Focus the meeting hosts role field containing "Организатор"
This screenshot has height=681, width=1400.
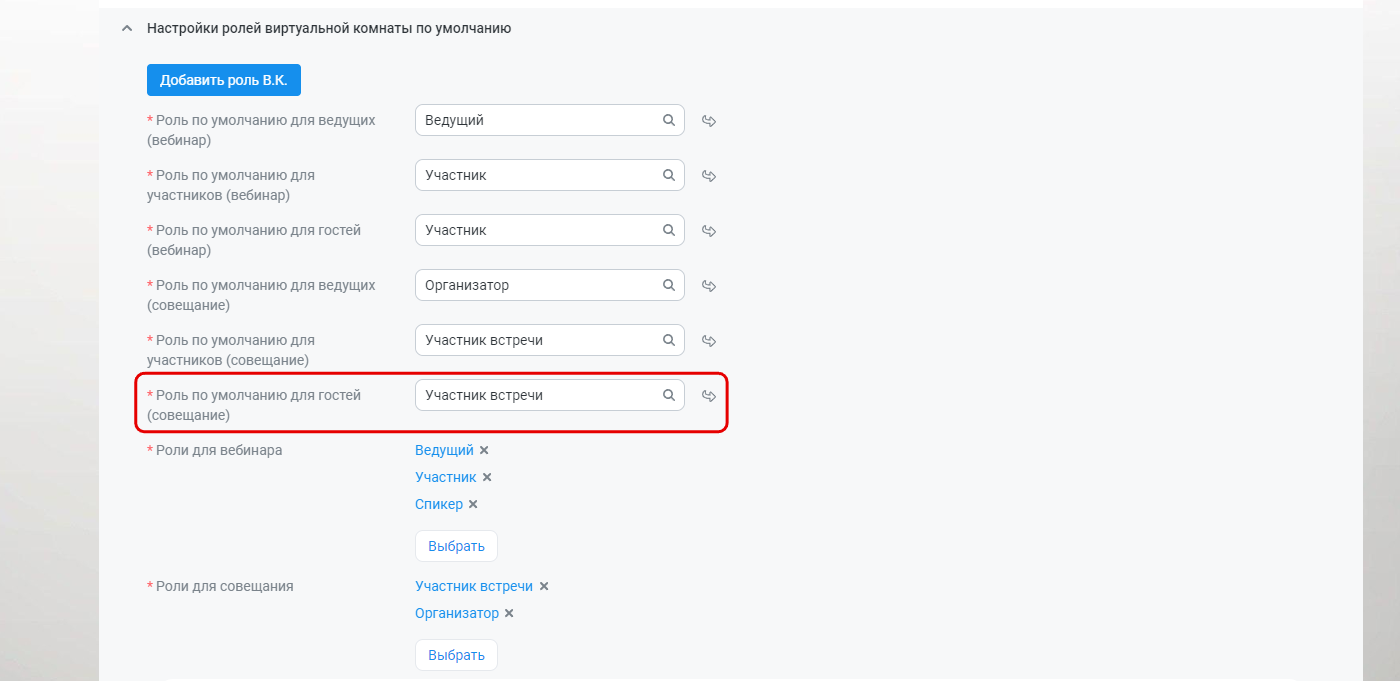[x=550, y=285]
